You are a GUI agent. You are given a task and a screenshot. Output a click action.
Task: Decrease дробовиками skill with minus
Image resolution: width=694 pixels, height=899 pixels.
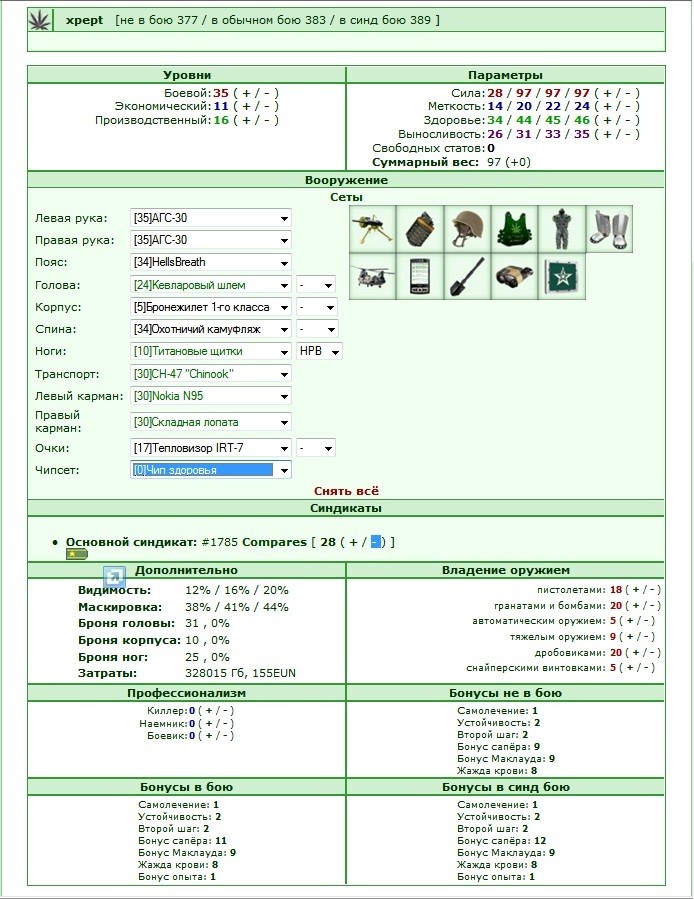click(x=652, y=652)
